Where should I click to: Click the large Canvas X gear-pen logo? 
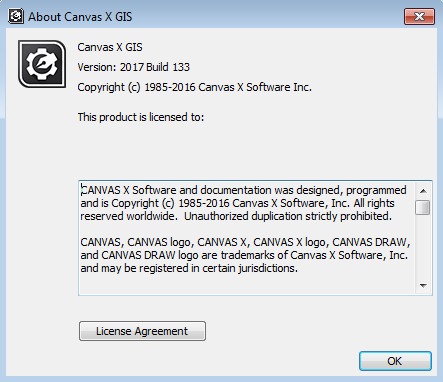42,64
